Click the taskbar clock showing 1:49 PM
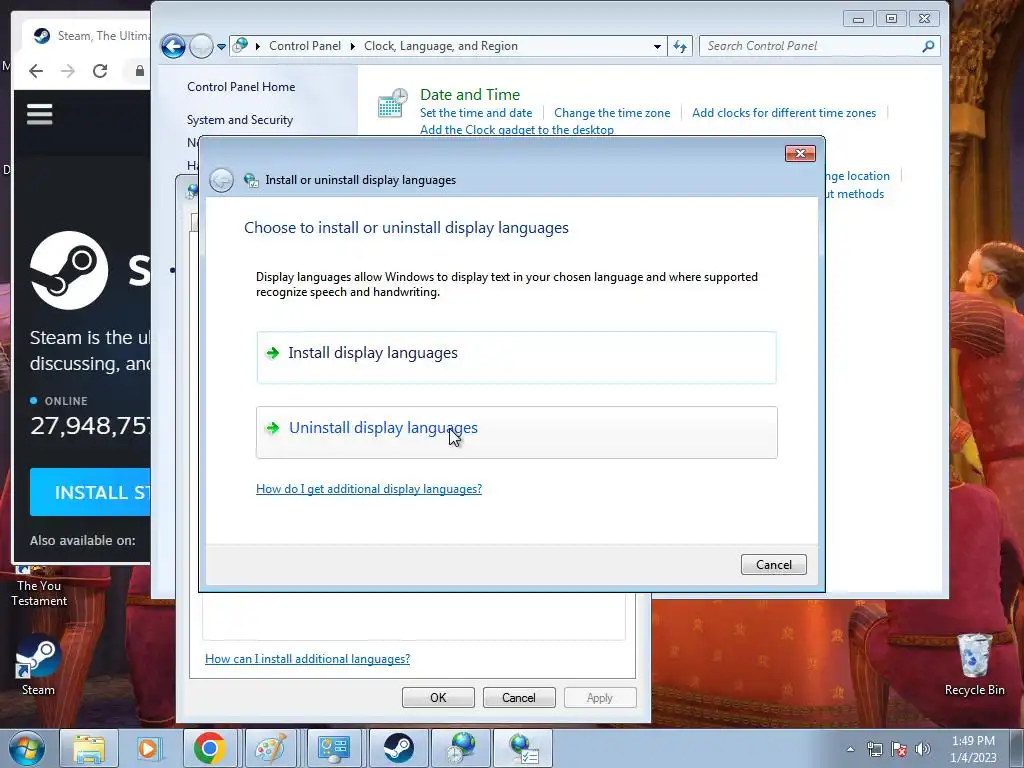 (x=973, y=749)
